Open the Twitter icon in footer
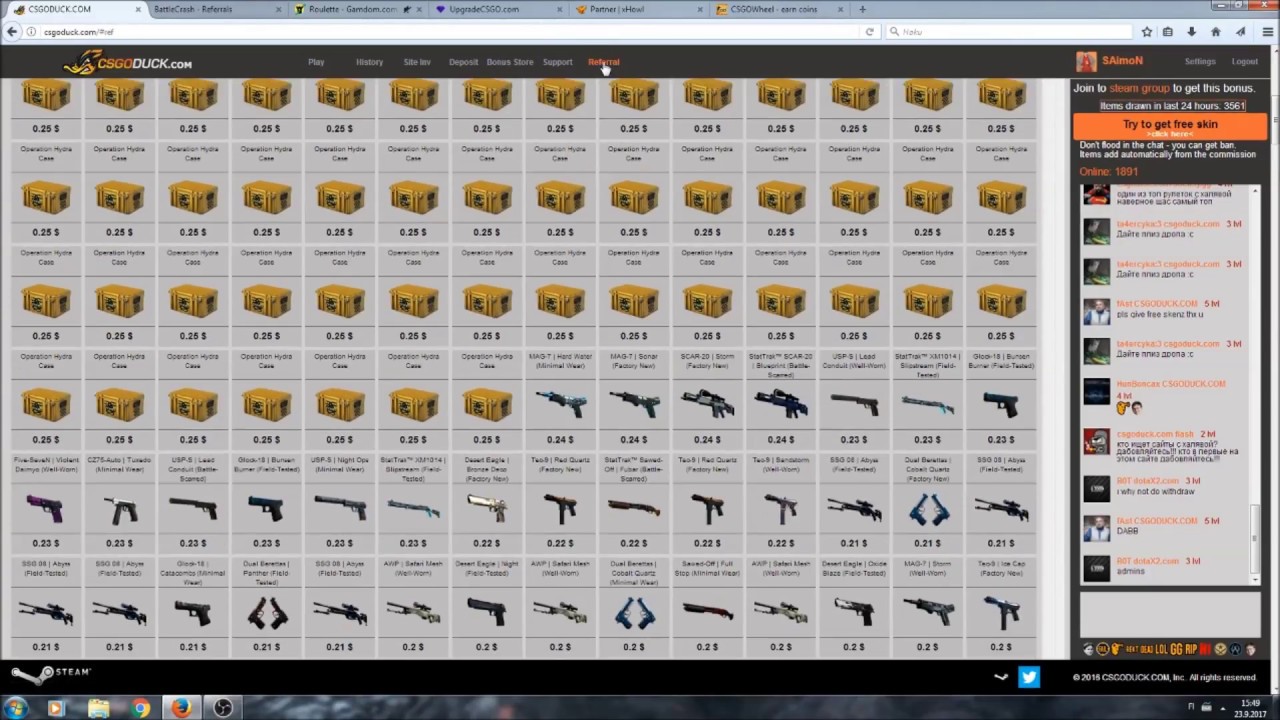Image resolution: width=1280 pixels, height=720 pixels. pos(1029,677)
